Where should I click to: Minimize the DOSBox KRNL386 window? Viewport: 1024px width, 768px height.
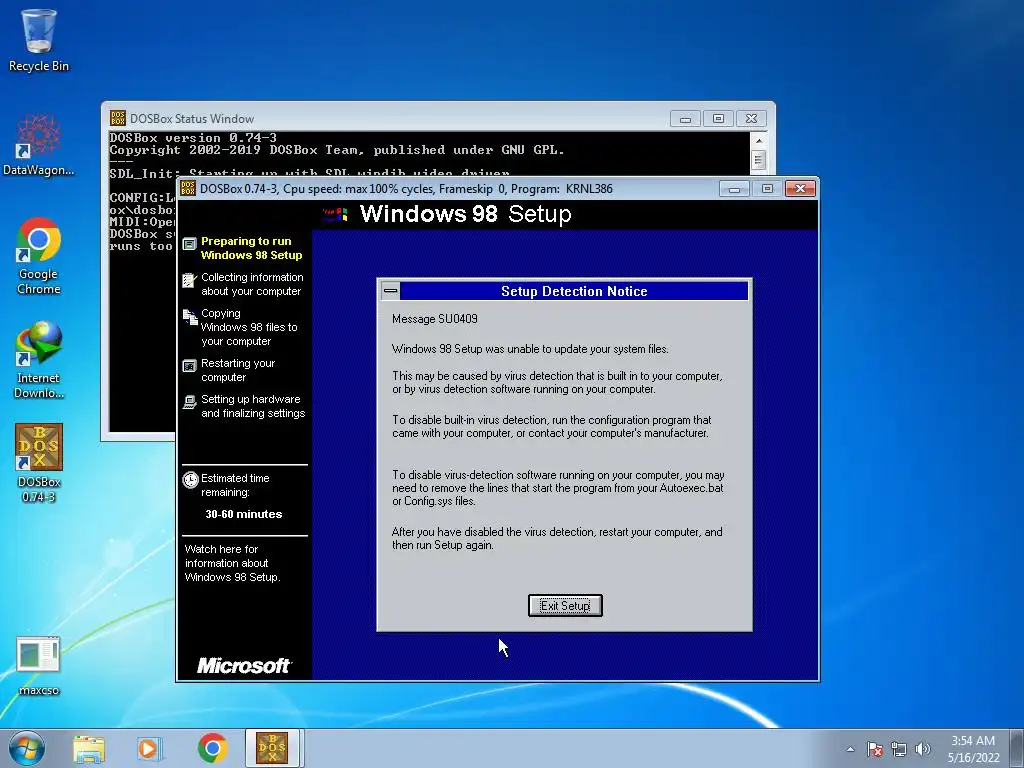tap(734, 189)
